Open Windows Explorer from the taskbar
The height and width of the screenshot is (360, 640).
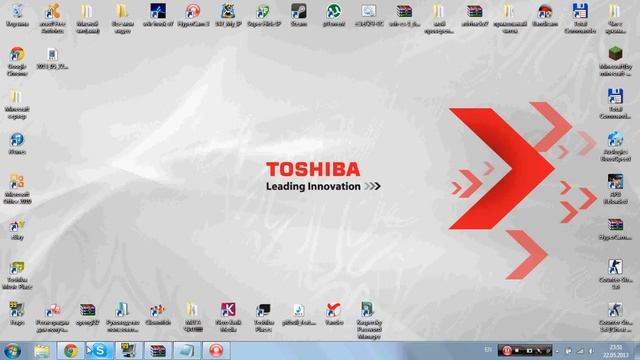pyautogui.click(x=42, y=351)
